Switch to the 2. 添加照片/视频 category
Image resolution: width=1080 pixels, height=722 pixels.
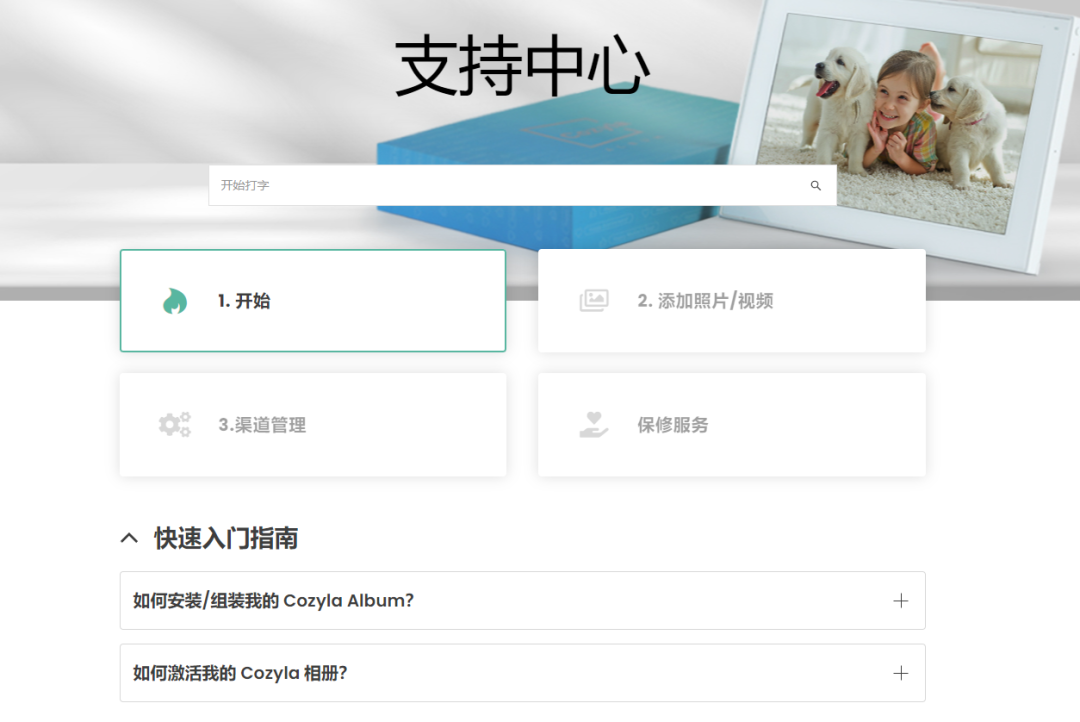click(731, 300)
